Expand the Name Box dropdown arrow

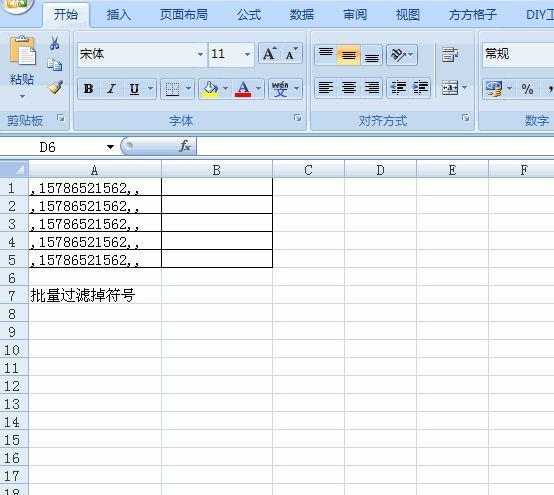point(110,147)
